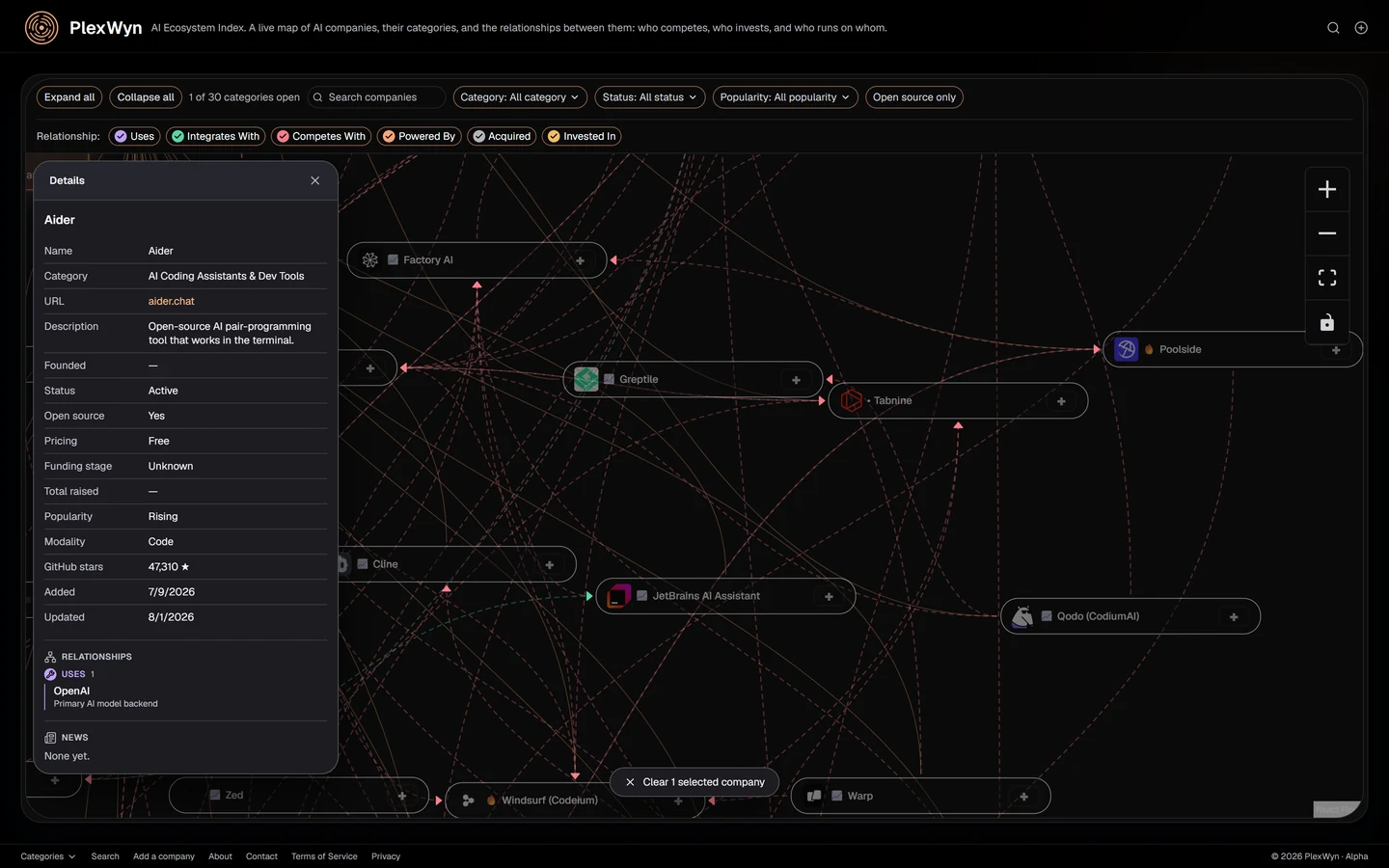Toggle the Invested In relationship filter
Viewport: 1389px width, 868px height.
[582, 136]
